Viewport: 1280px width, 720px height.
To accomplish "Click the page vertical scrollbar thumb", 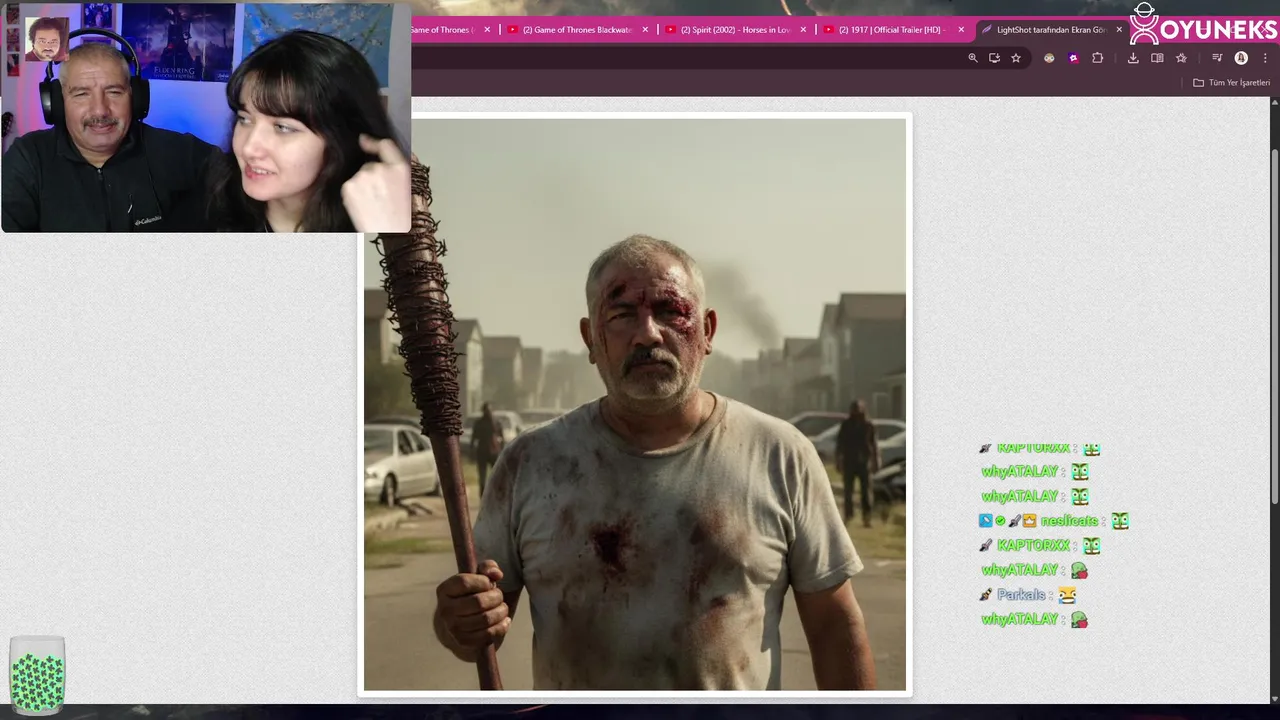I will (1274, 326).
